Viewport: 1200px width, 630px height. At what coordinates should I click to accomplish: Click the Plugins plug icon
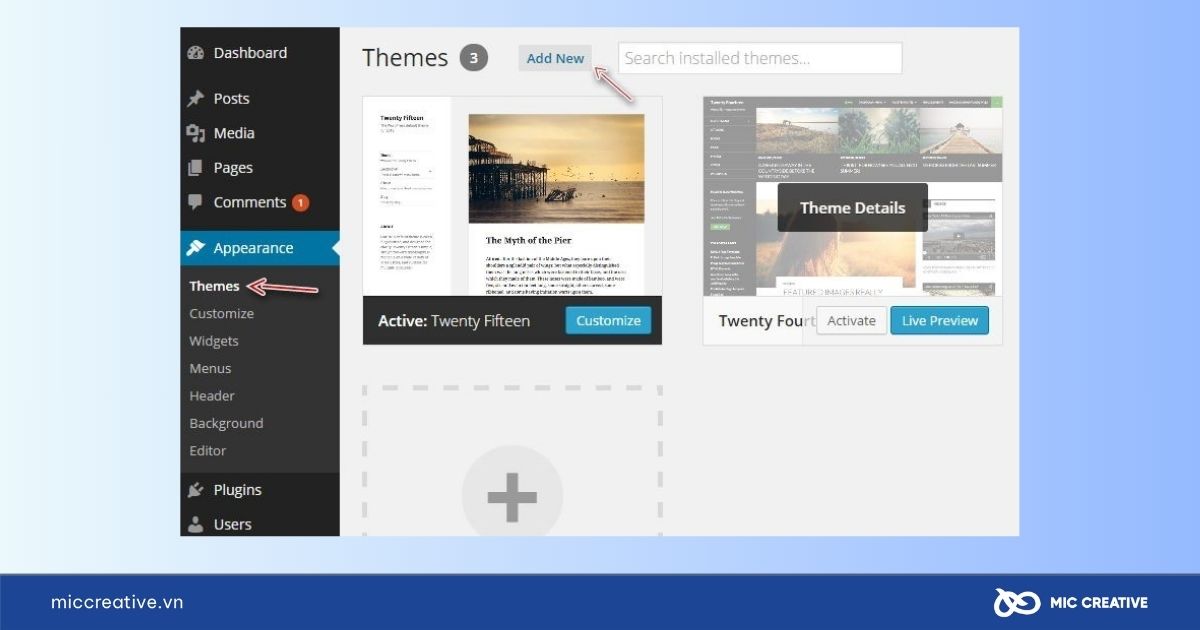pos(196,490)
